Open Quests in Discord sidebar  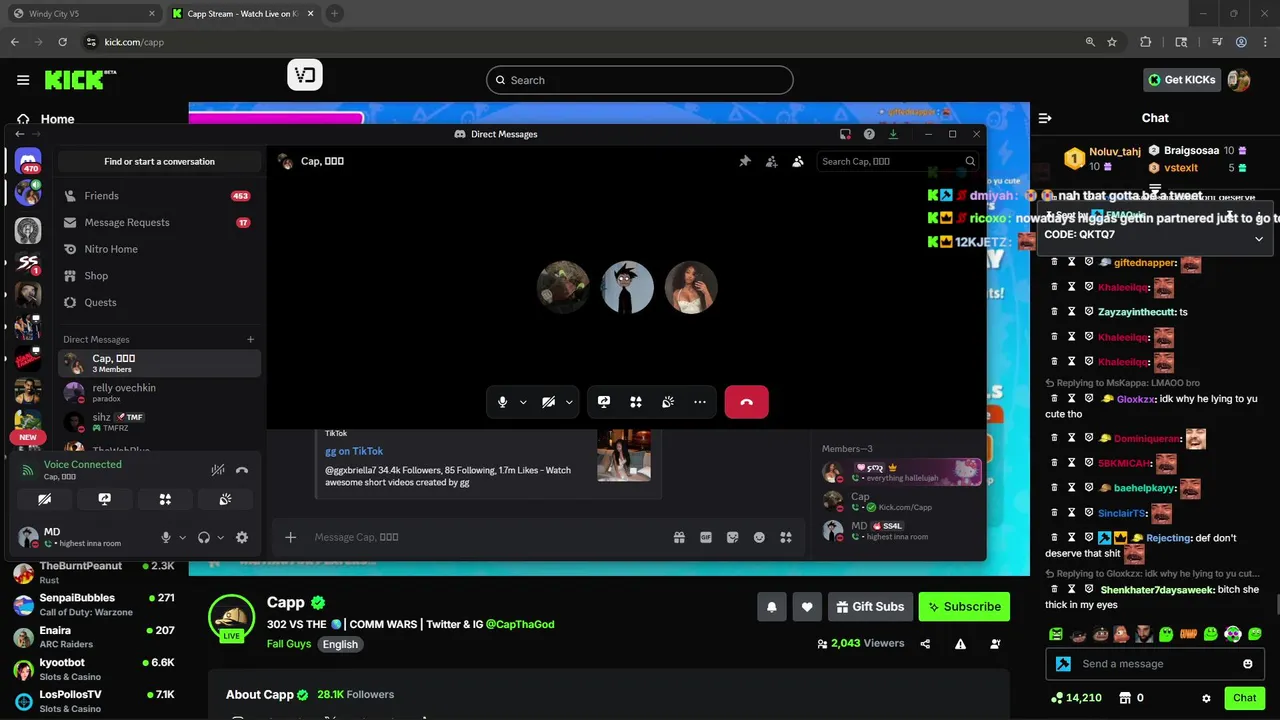click(x=159, y=302)
